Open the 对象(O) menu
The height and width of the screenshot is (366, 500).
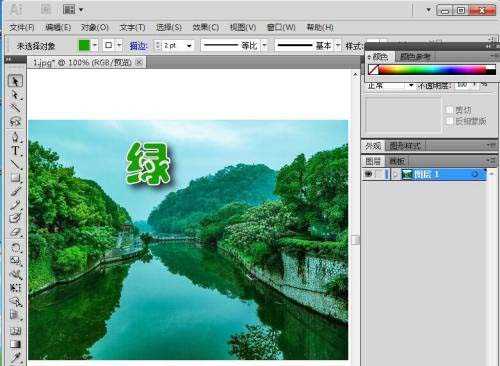(95, 27)
